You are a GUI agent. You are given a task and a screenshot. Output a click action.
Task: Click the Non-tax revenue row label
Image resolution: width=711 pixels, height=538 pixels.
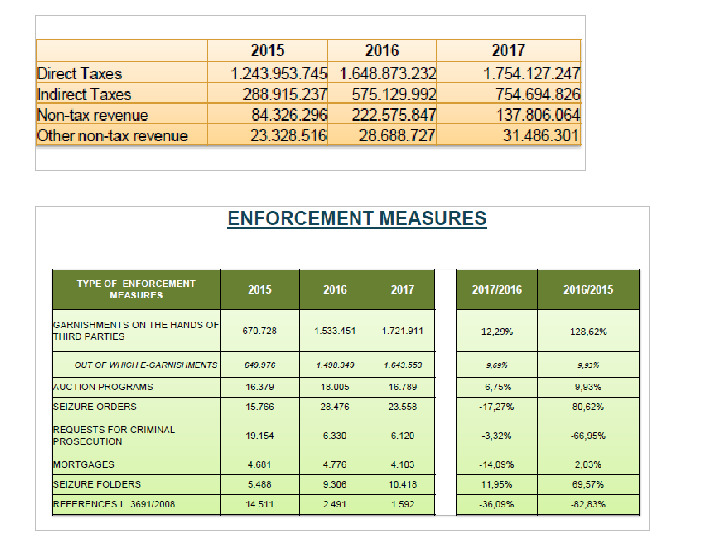pyautogui.click(x=93, y=115)
